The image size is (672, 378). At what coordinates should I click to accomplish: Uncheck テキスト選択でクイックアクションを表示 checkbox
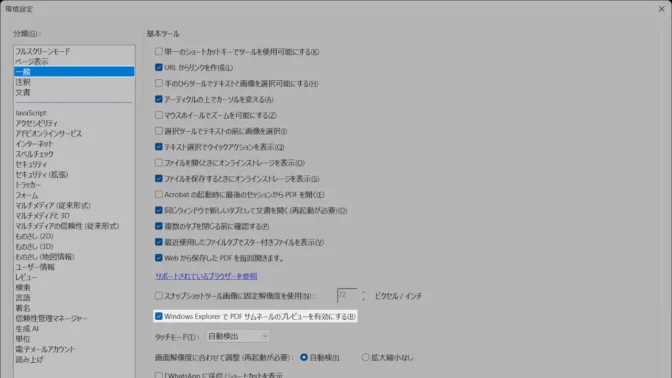point(159,147)
